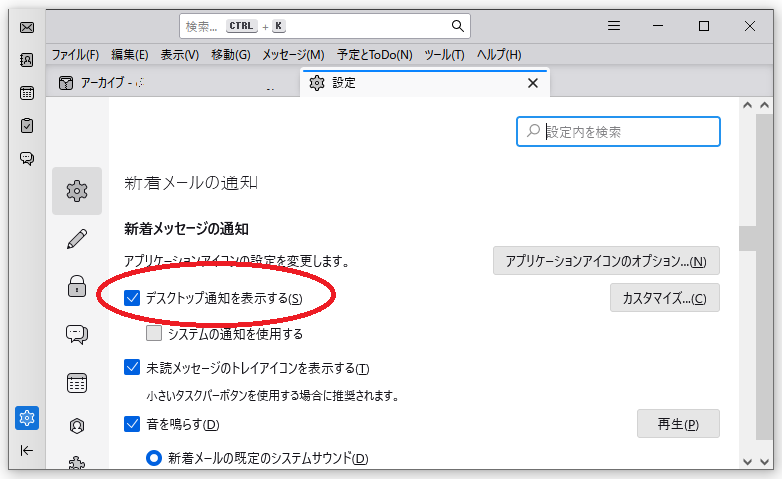The image size is (782, 479).
Task: Close the 設定 tab
Action: pos(533,83)
